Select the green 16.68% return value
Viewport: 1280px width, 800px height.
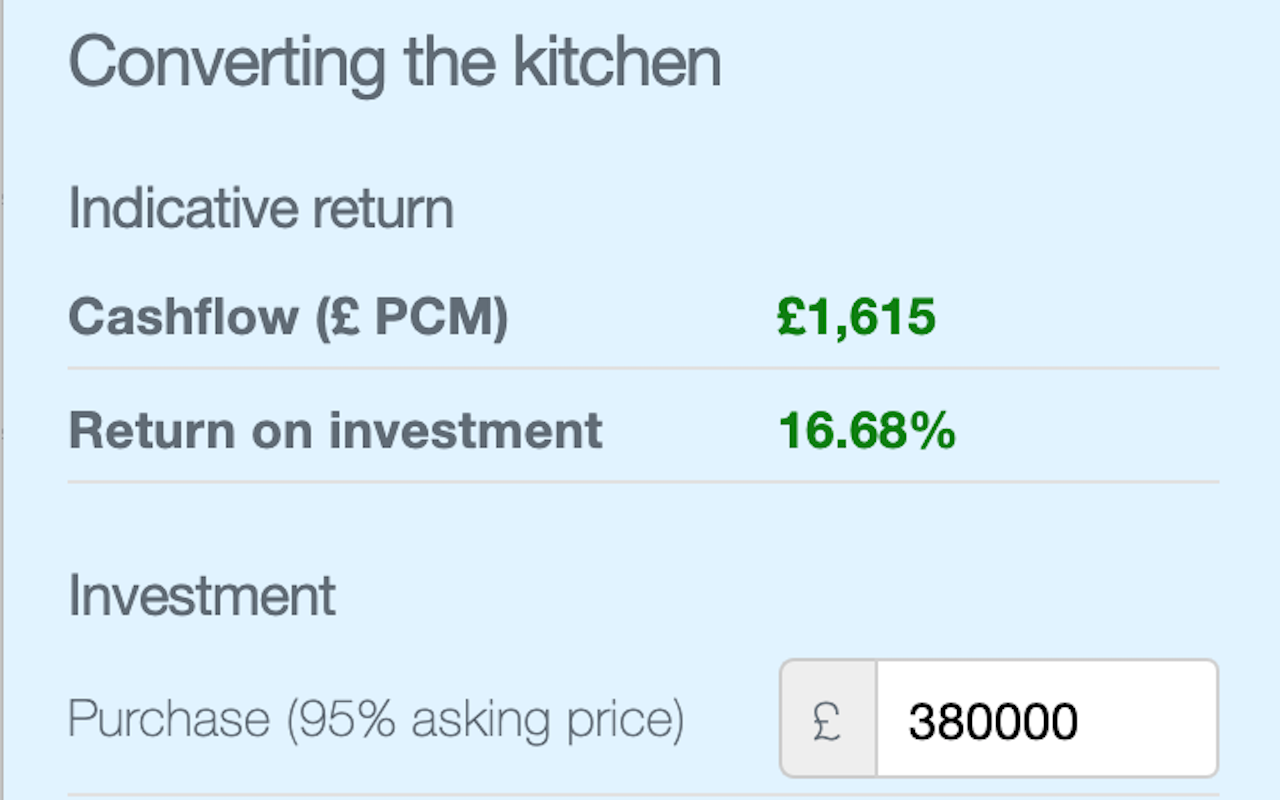click(866, 430)
